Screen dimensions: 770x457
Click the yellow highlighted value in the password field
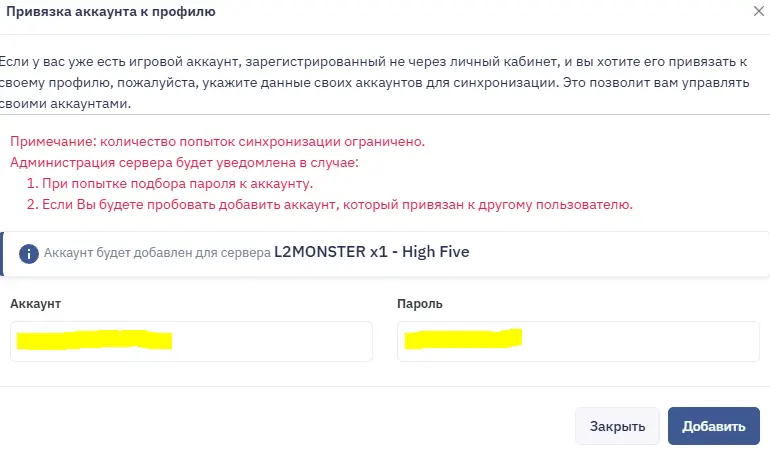click(464, 340)
